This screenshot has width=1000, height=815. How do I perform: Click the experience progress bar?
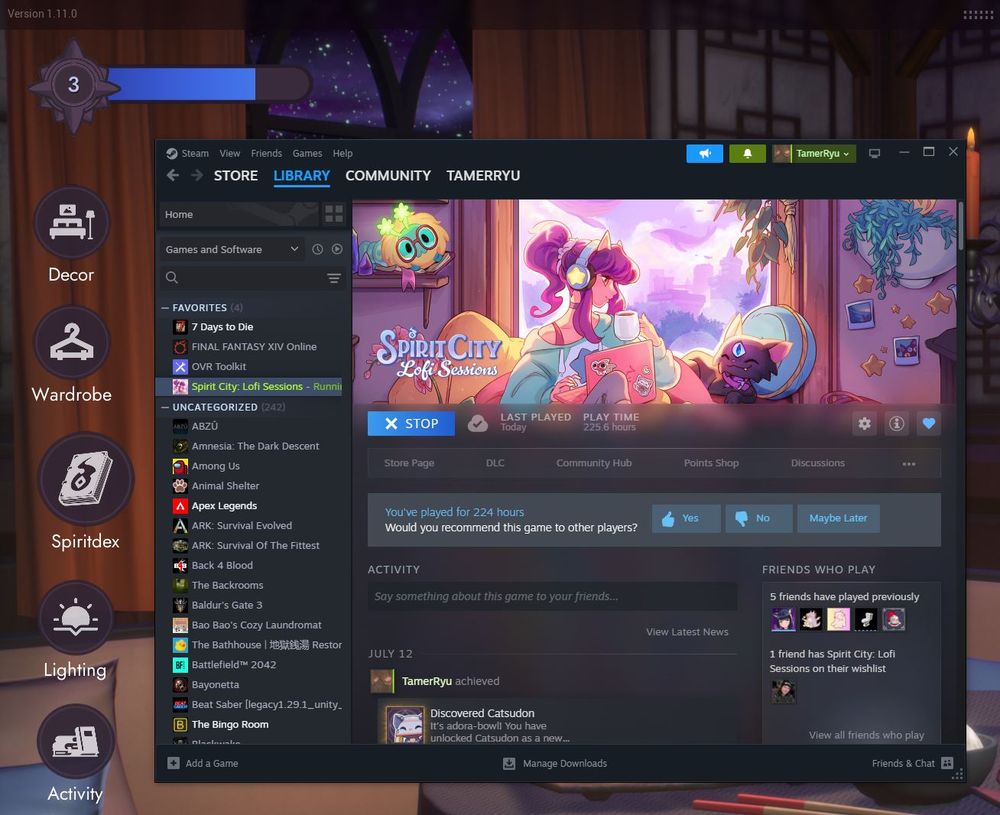(209, 84)
